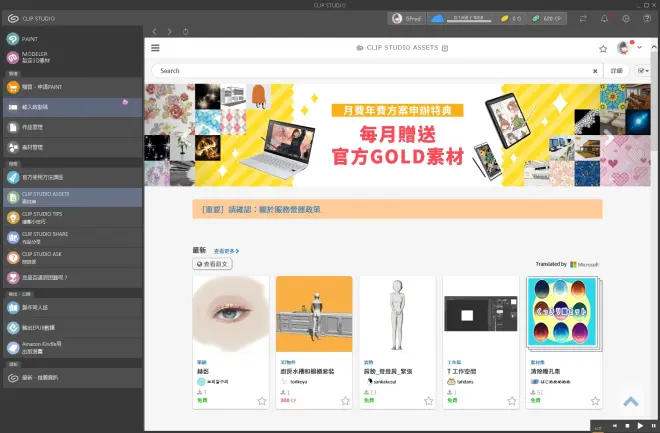This screenshot has width=660, height=433.
Task: Open the EPUB export entry
Action: (72, 327)
